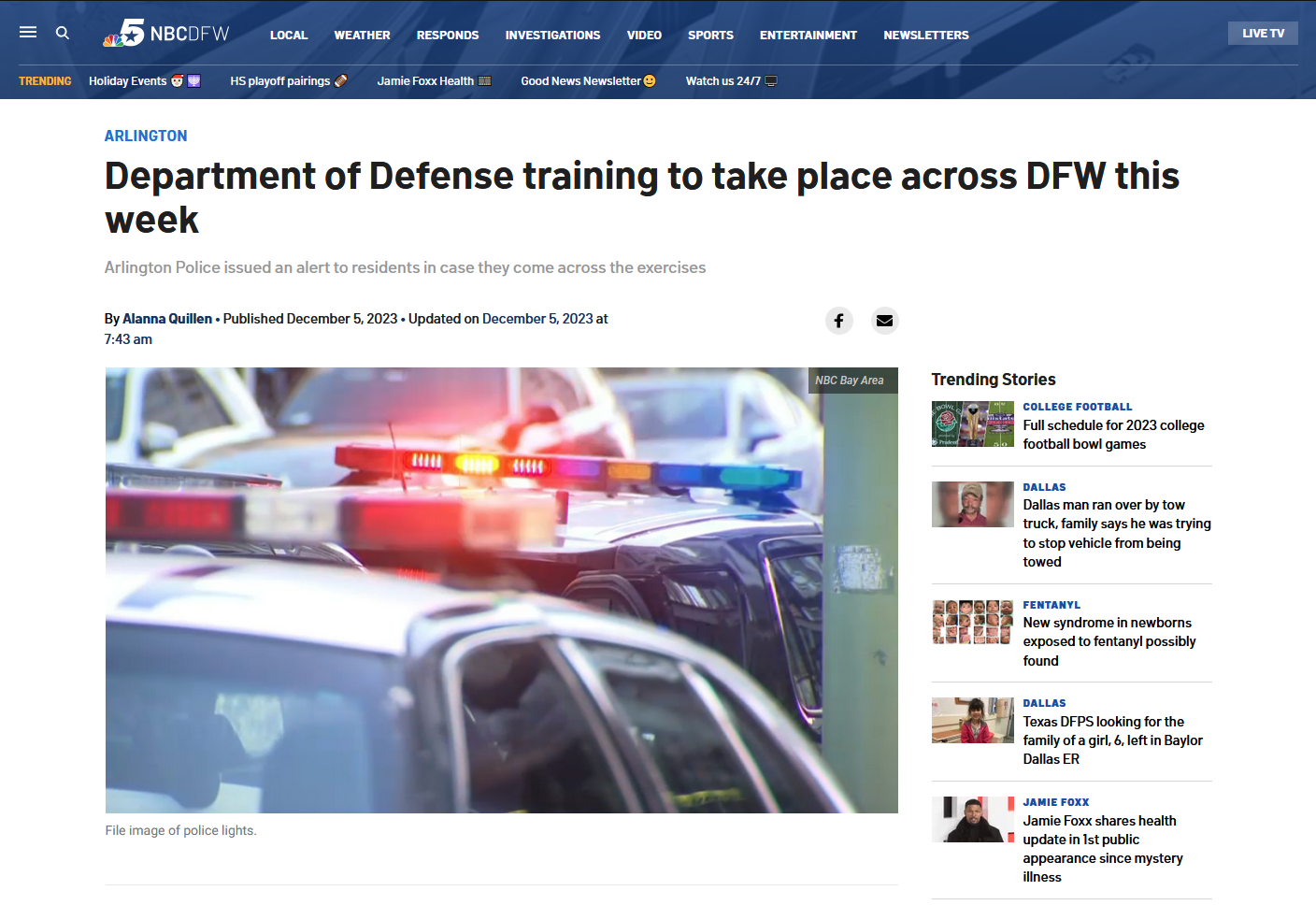The image size is (1316, 905).
Task: Open the JAMIE FOXX category label
Action: 1056,802
